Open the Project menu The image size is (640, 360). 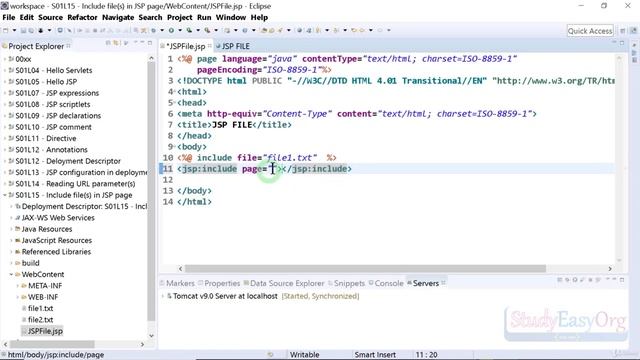(180, 18)
